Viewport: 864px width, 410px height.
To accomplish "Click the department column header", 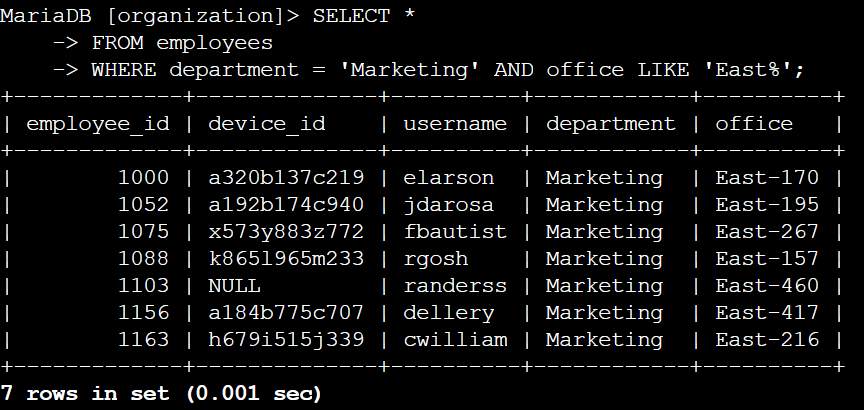I will pos(610,124).
